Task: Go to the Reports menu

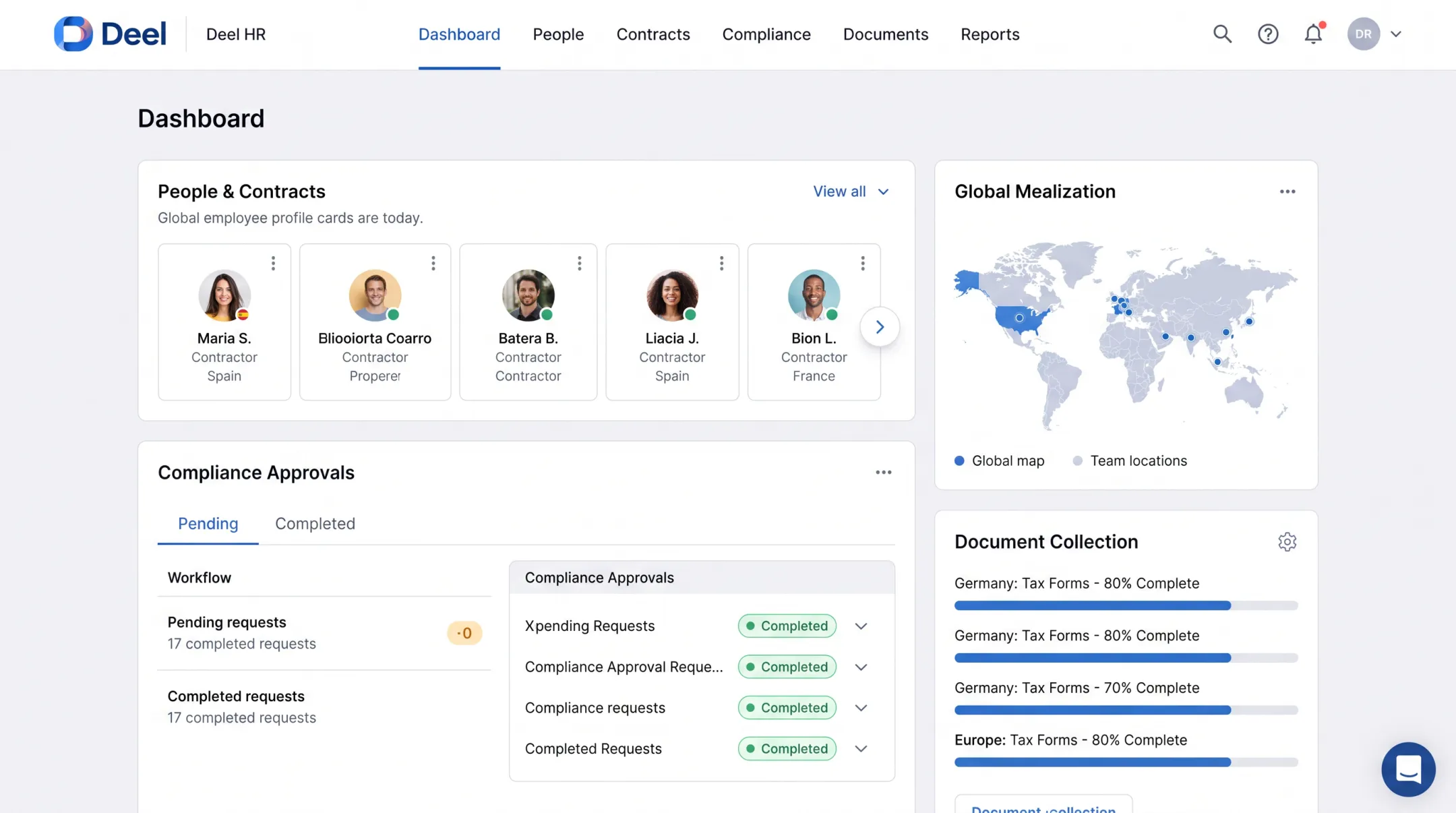Action: (990, 34)
